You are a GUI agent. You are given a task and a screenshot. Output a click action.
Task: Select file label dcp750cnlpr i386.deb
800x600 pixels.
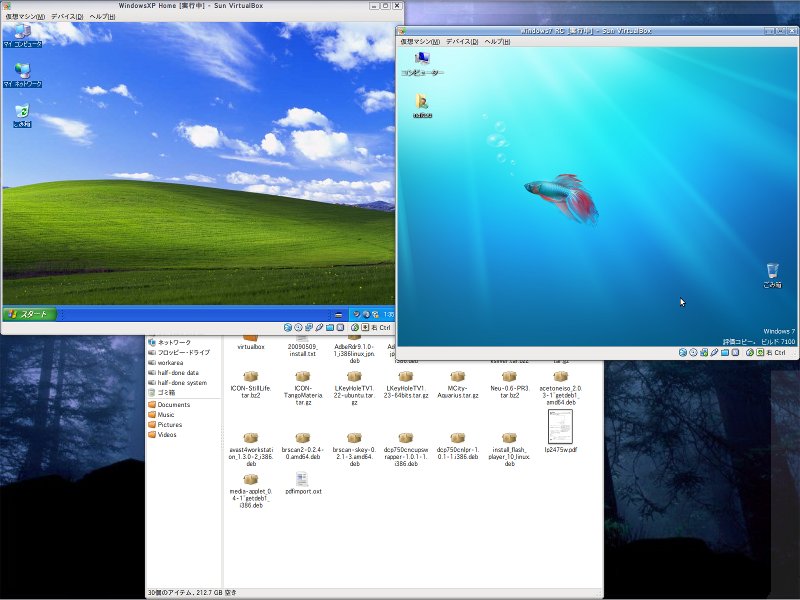[x=458, y=453]
